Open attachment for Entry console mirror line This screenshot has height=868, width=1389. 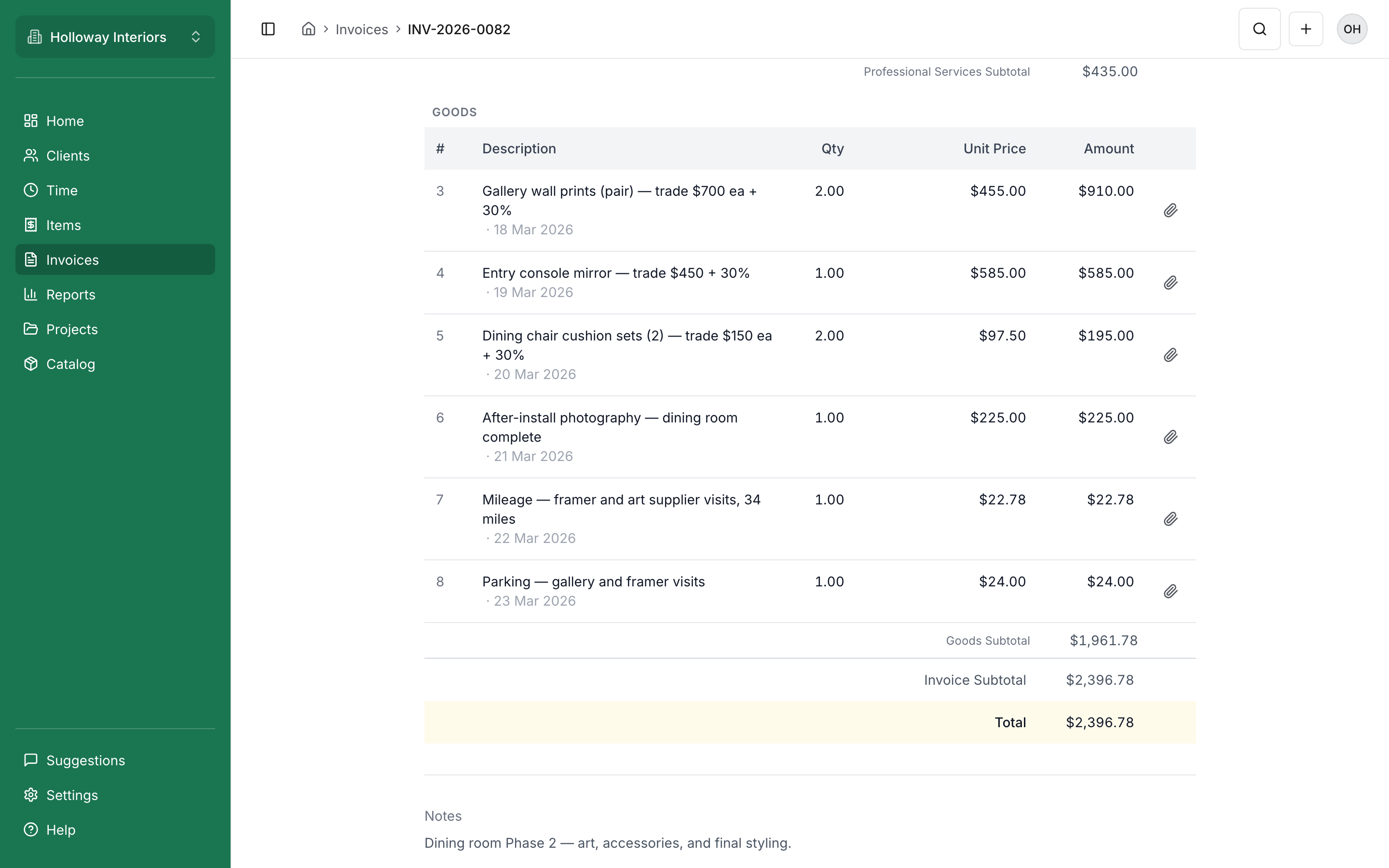[x=1171, y=283]
